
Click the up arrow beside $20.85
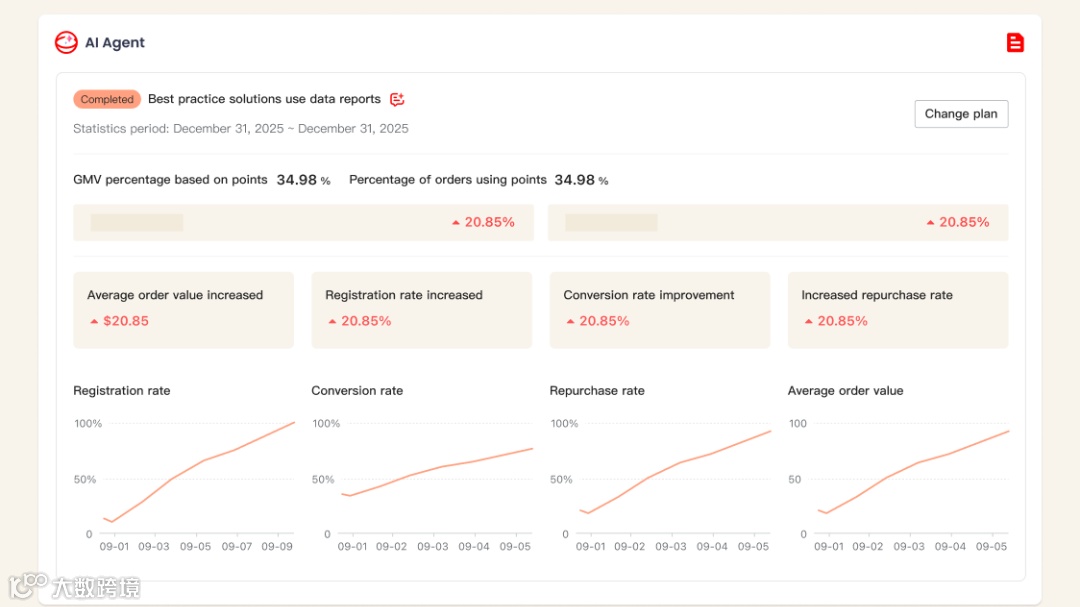[x=94, y=322]
